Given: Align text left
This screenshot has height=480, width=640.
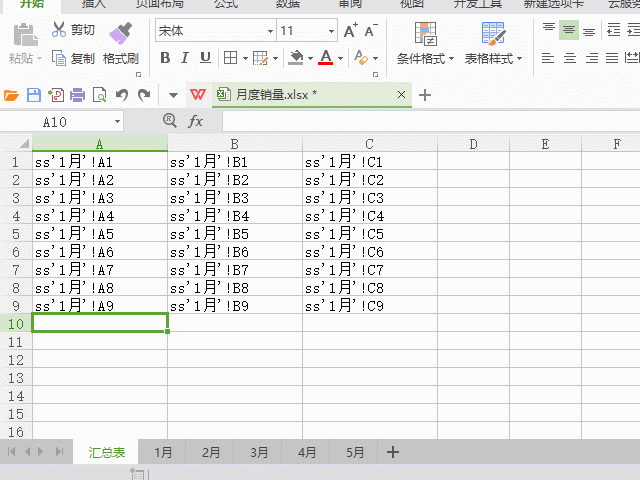Looking at the screenshot, I should point(548,58).
